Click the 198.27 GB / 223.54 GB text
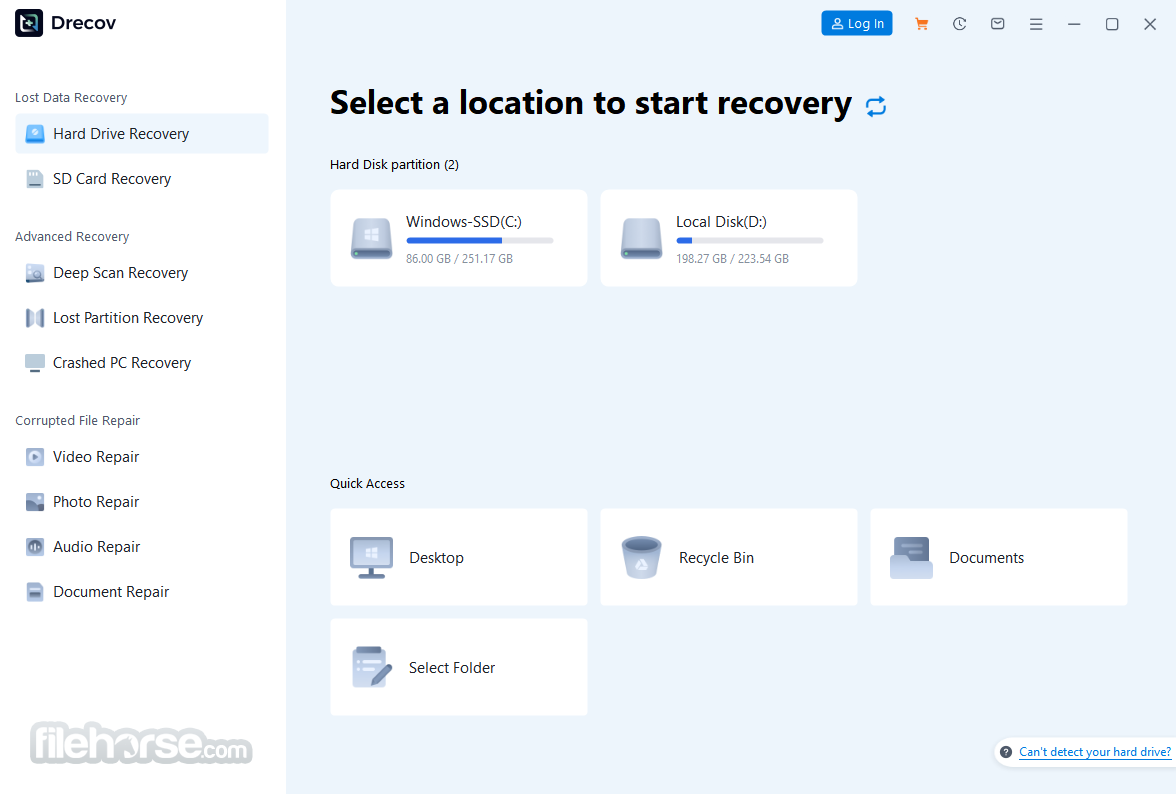 click(x=732, y=259)
